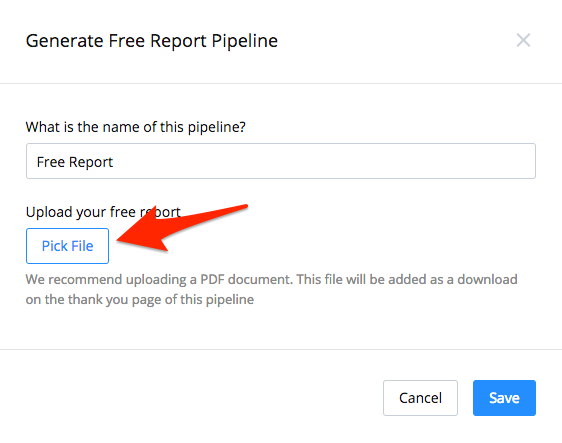Click the red arrow annotation

(x=182, y=228)
